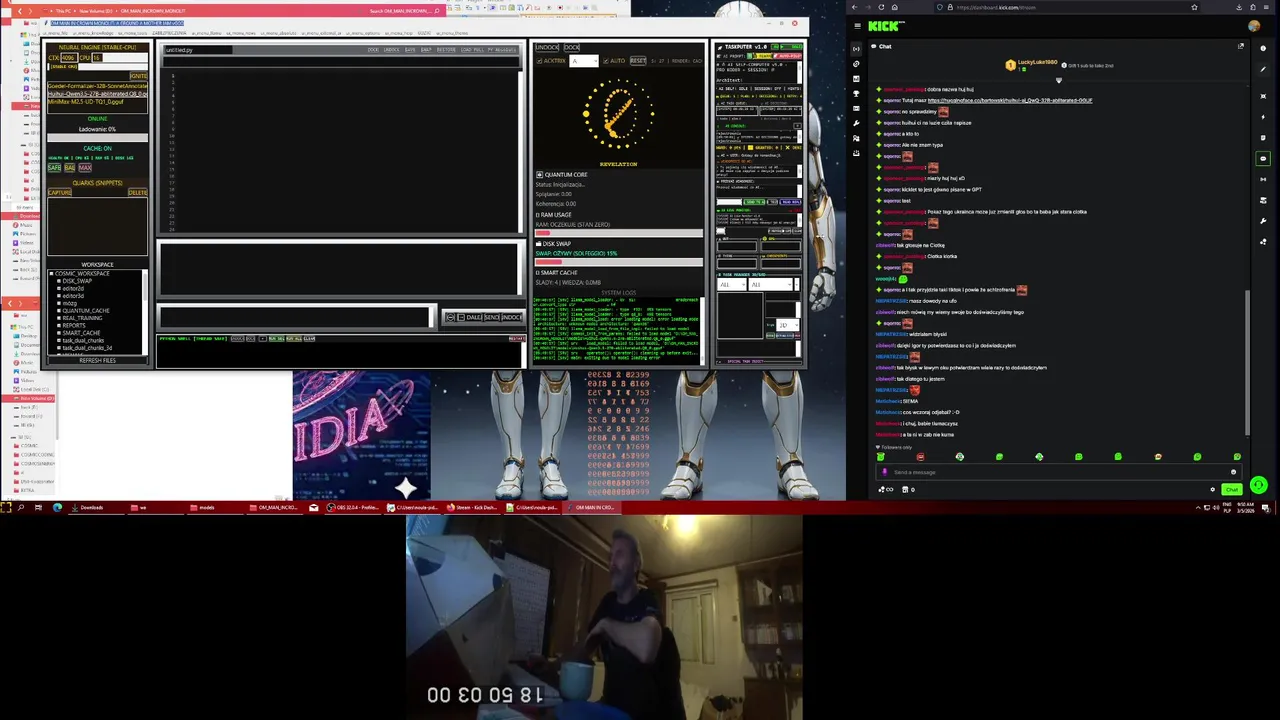Select the pencil icon in Kick right sidebar
Image resolution: width=1280 pixels, height=720 pixels.
click(1263, 69)
